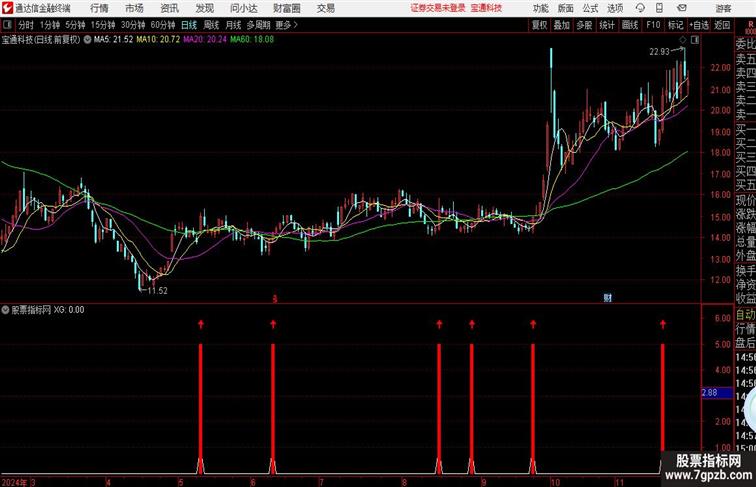Click the 财 marker on the chart
Image resolution: width=756 pixels, height=487 pixels.
[608, 298]
